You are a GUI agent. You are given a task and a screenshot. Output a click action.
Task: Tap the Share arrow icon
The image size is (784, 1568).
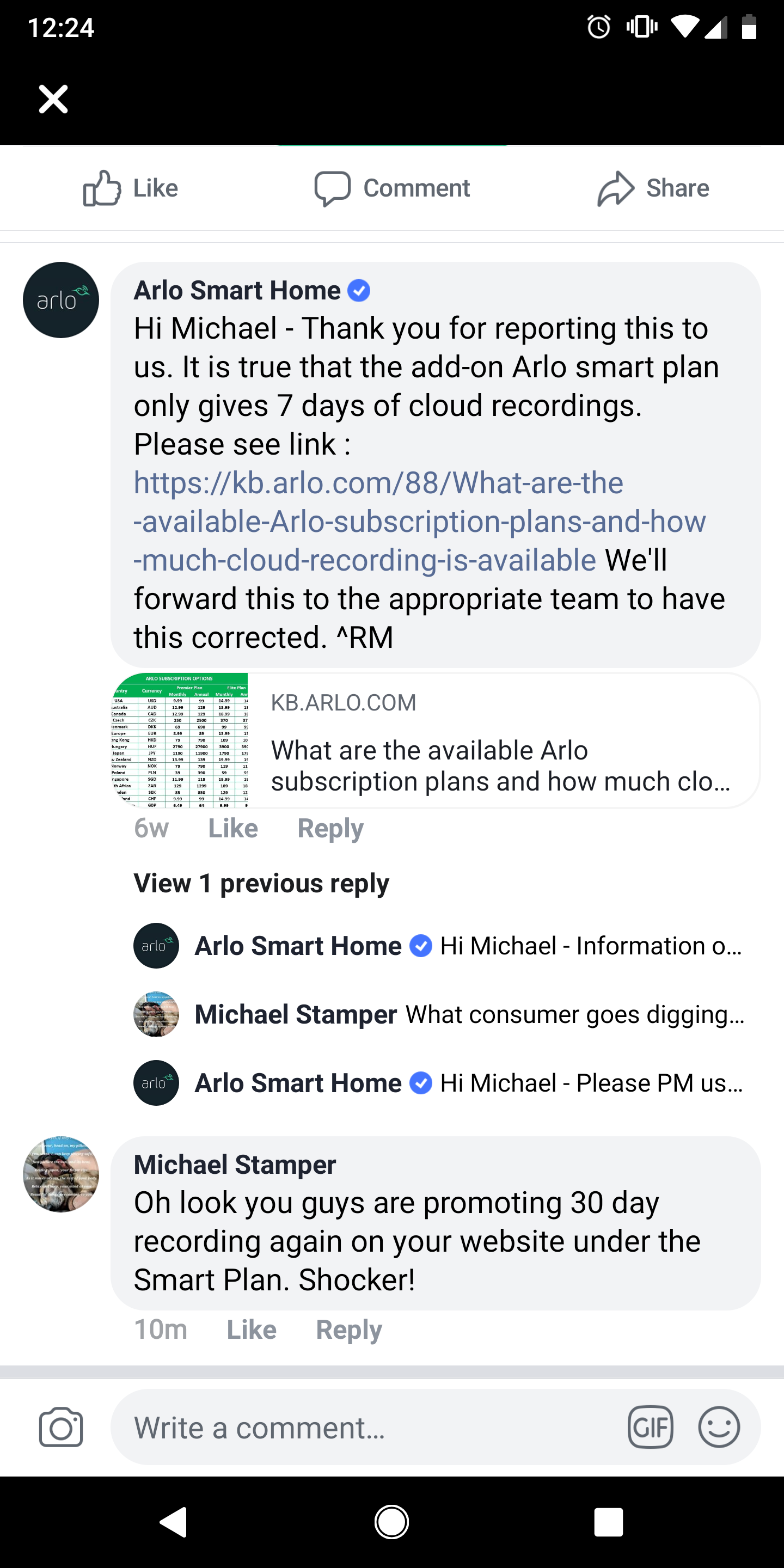(x=615, y=188)
